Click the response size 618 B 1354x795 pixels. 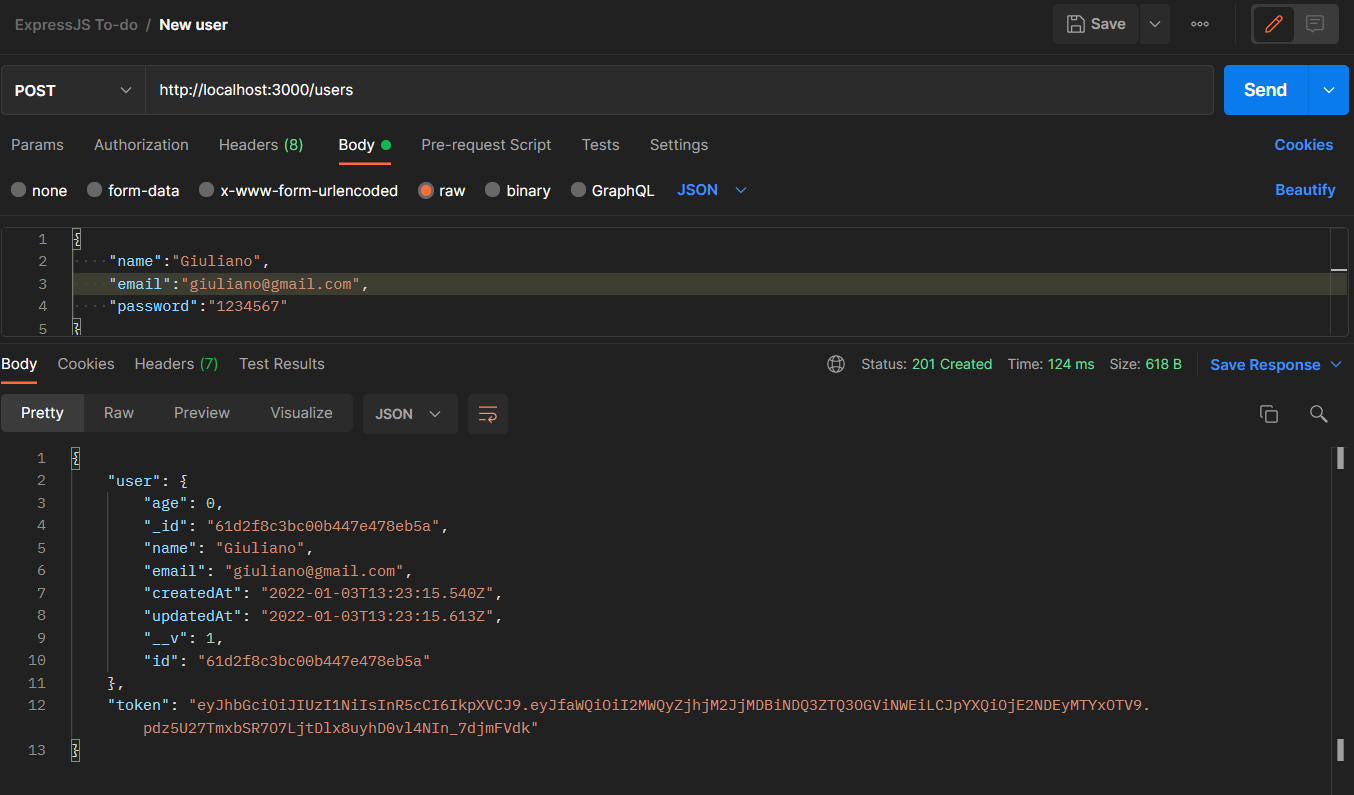click(x=1164, y=364)
